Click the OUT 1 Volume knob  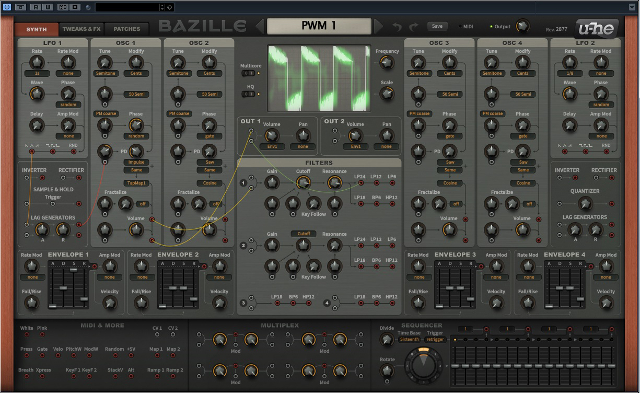point(271,135)
